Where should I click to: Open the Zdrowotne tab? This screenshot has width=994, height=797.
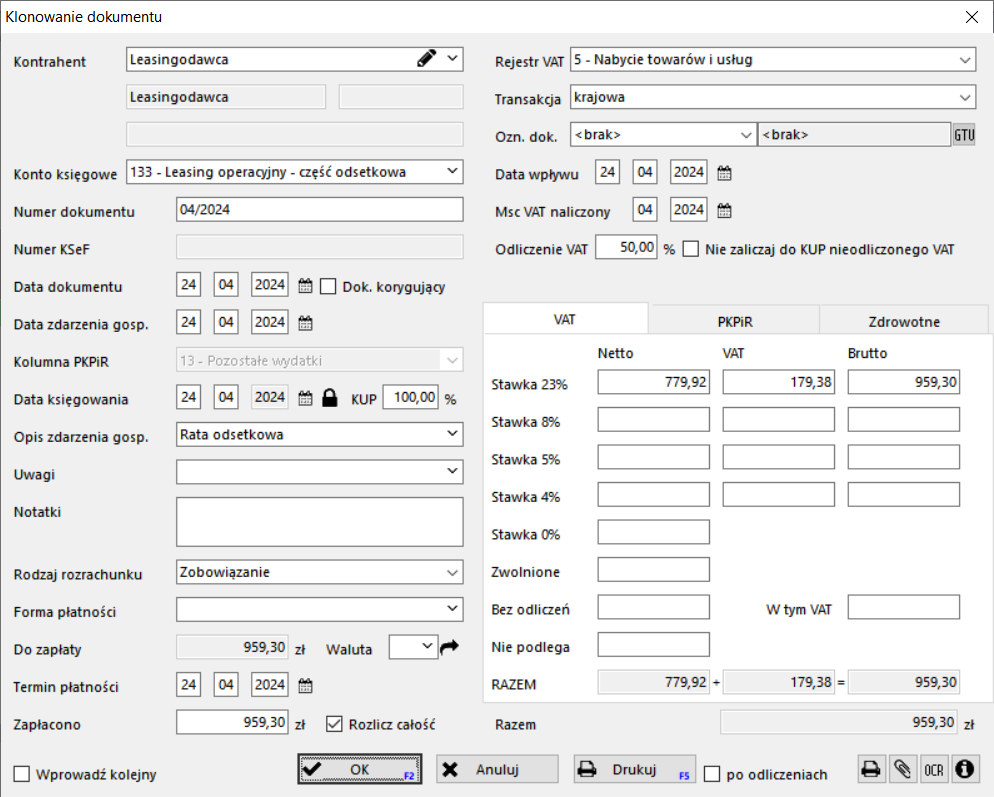point(904,321)
